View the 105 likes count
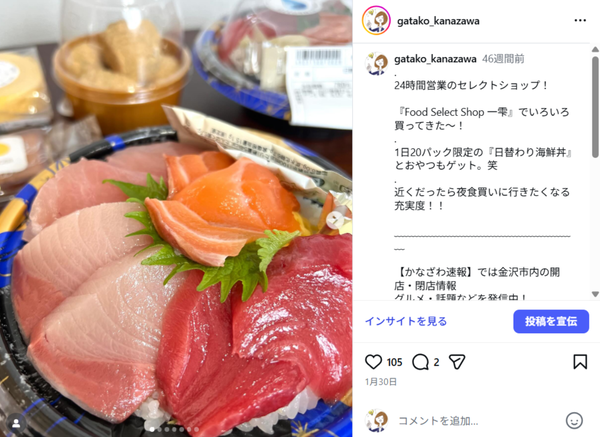Image resolution: width=600 pixels, height=437 pixels. pos(394,362)
